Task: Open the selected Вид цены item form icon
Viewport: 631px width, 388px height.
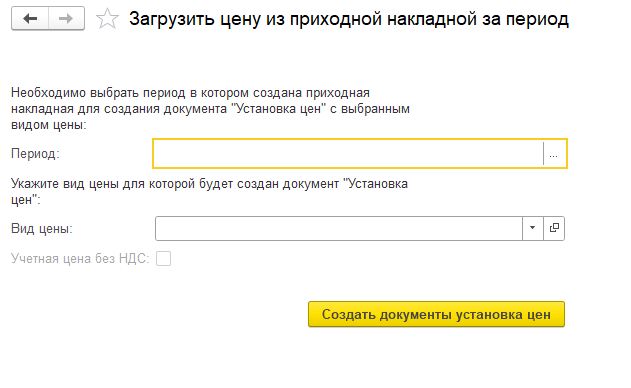Action: (554, 228)
